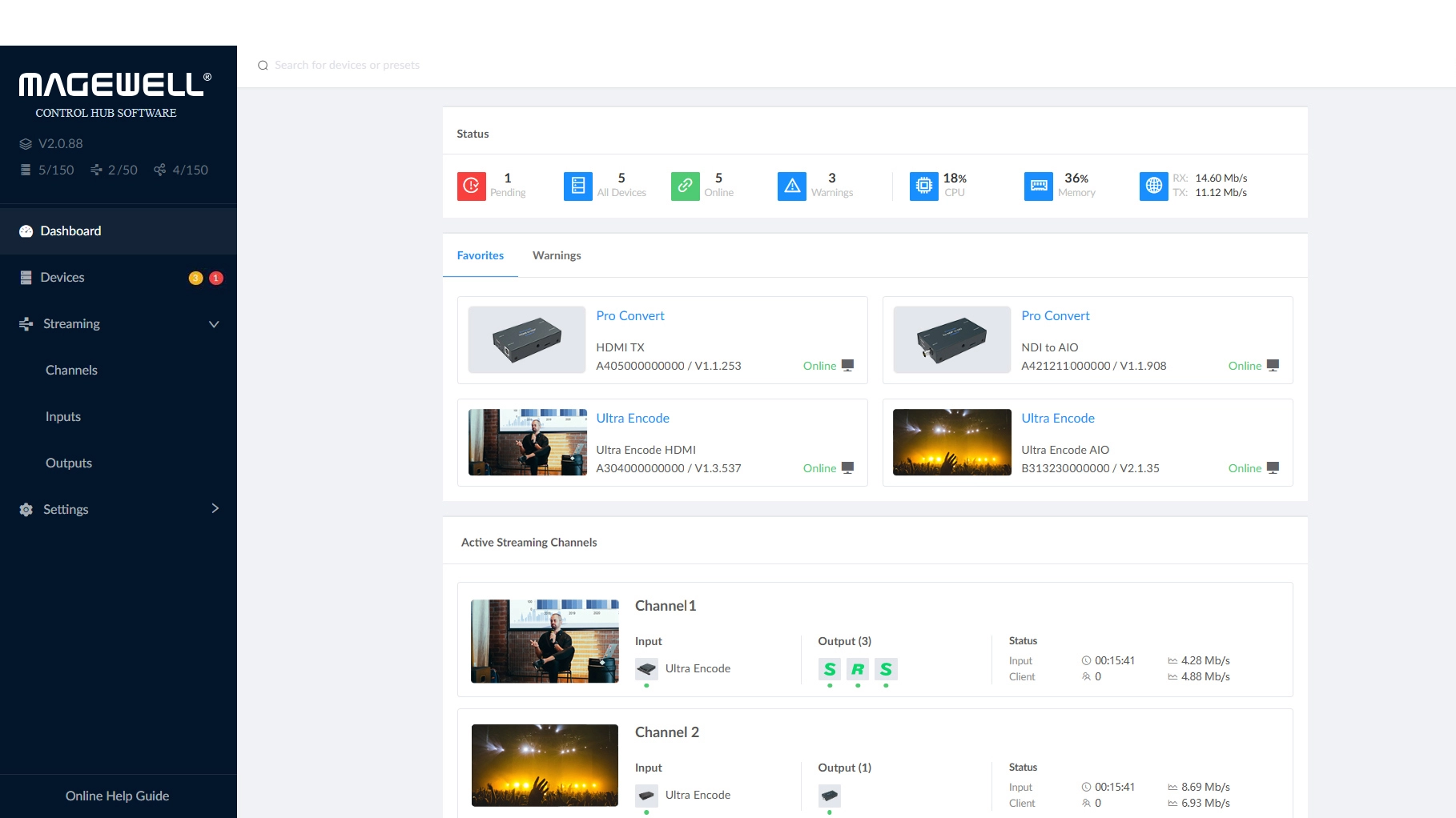This screenshot has width=1456, height=818.
Task: Open Ultra Encode HDMI device link
Action: coord(633,419)
